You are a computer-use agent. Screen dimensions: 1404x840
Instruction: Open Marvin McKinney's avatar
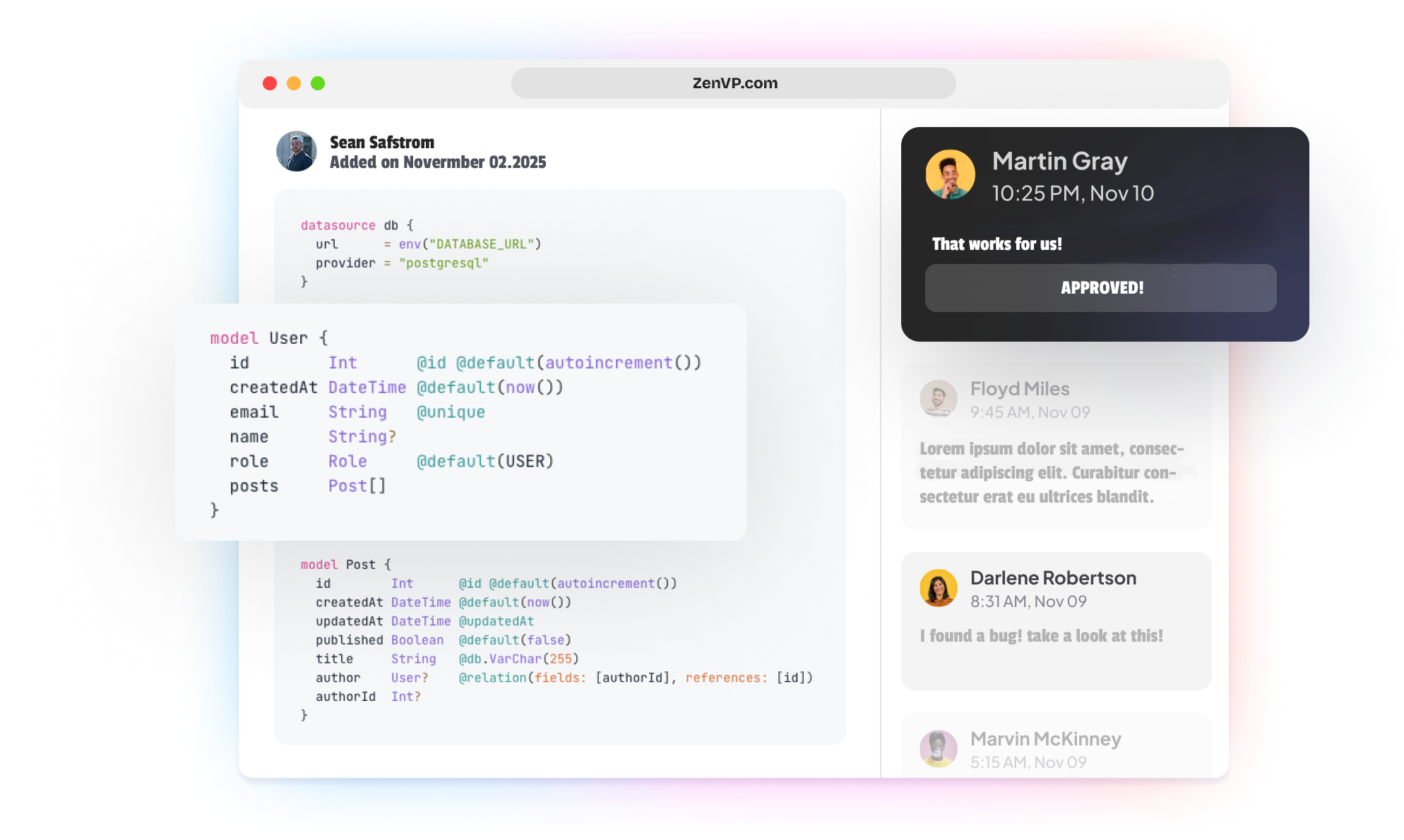tap(939, 749)
